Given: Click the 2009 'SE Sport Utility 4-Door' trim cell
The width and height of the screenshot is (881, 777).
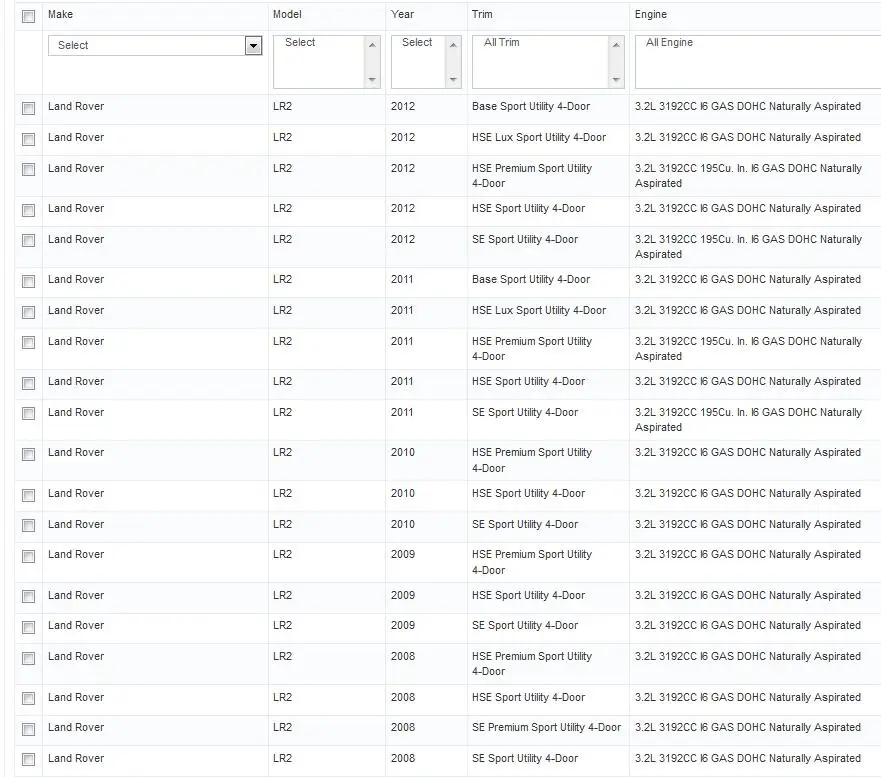Looking at the screenshot, I should coord(525,625).
